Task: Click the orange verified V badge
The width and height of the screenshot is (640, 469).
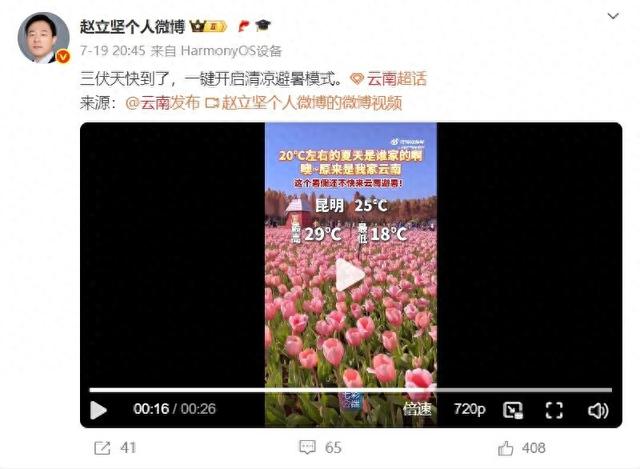Action: pyautogui.click(x=62, y=57)
